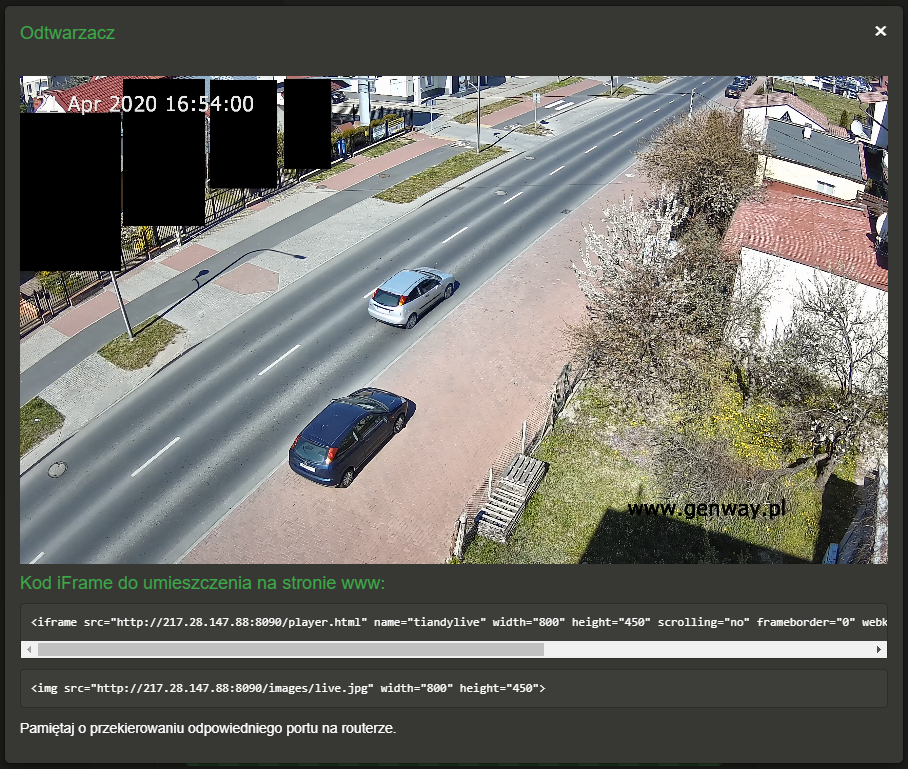Click the left arrow of the code scrollbar

(x=29, y=649)
